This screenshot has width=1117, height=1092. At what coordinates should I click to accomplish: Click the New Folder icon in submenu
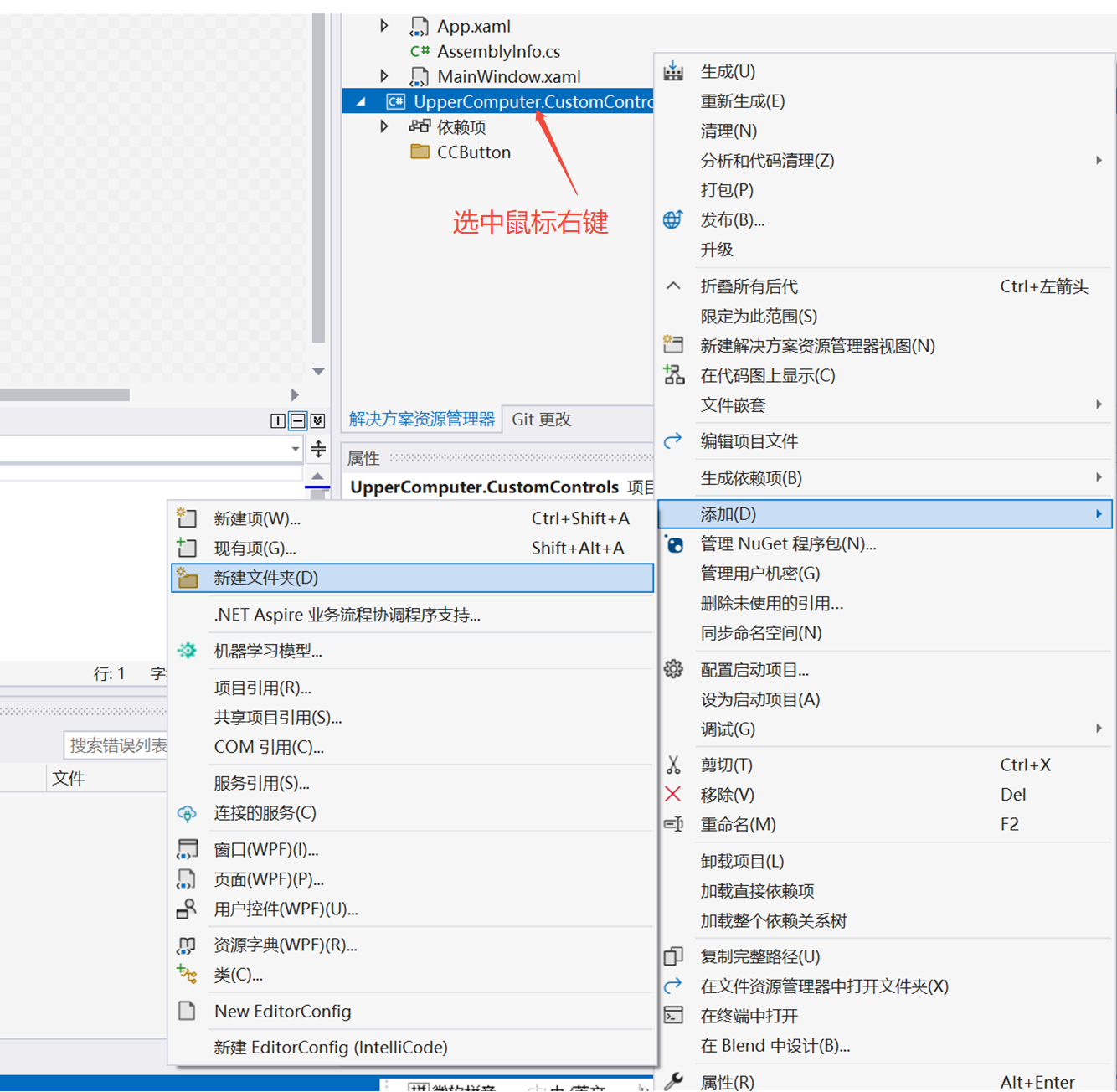click(x=187, y=578)
